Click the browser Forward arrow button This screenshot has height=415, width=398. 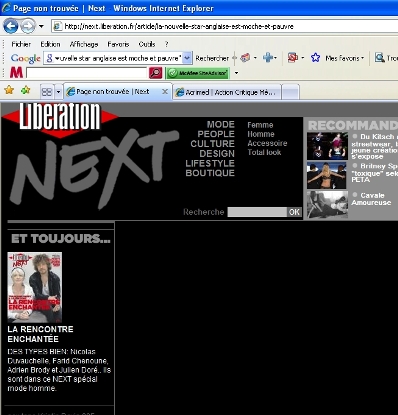point(28,26)
